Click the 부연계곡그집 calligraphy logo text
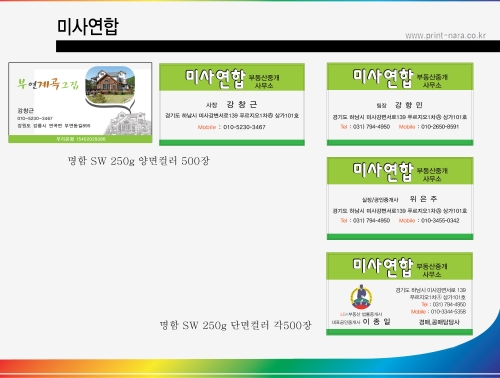The height and width of the screenshot is (378, 500). tap(48, 84)
